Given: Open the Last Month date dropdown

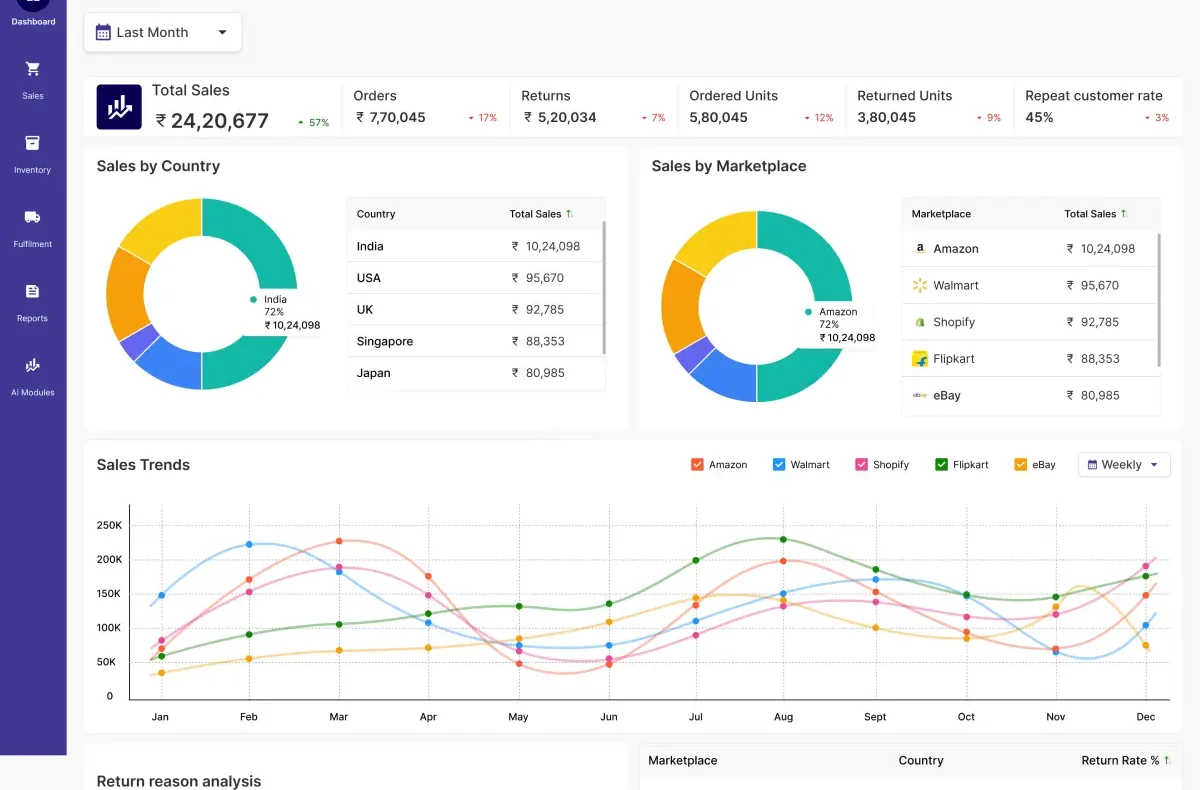Looking at the screenshot, I should [x=162, y=32].
